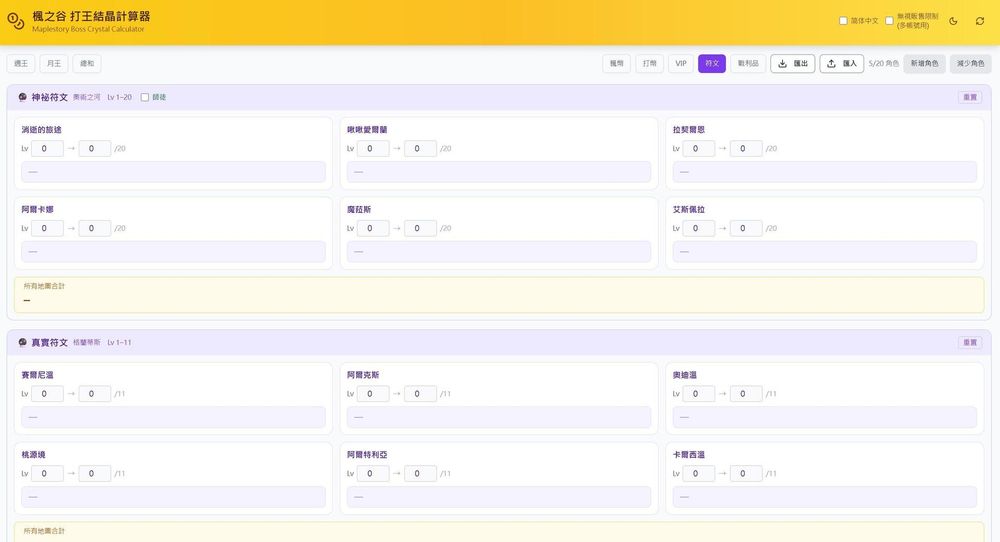Reset the 神祕符文 section with 重置
Viewport: 1000px width, 542px height.
point(969,98)
